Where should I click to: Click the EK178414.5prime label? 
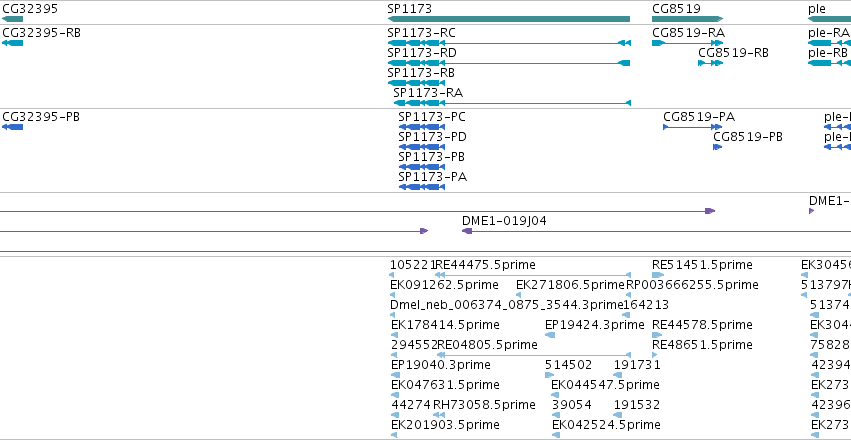point(445,325)
